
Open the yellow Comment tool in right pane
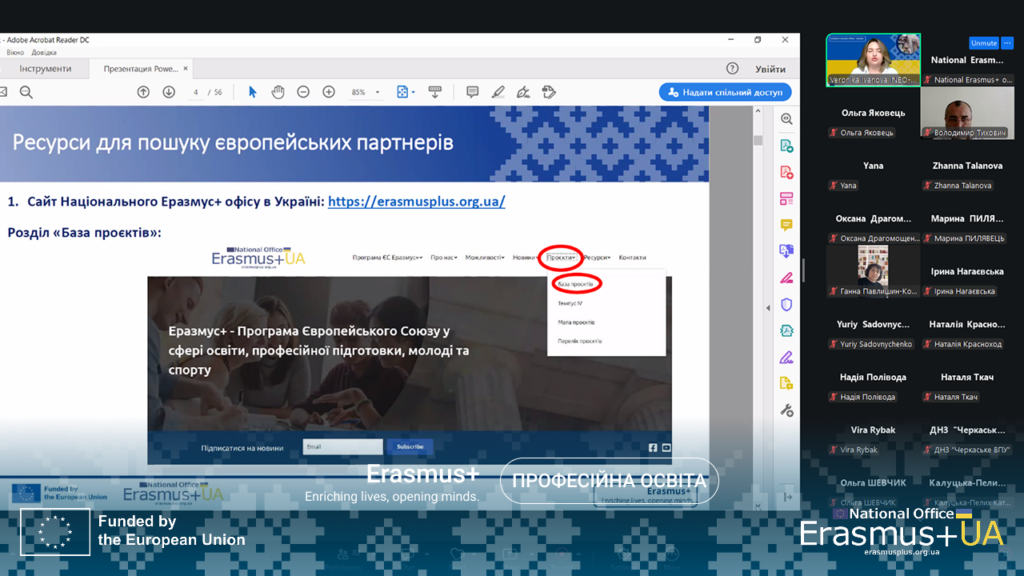click(x=786, y=225)
